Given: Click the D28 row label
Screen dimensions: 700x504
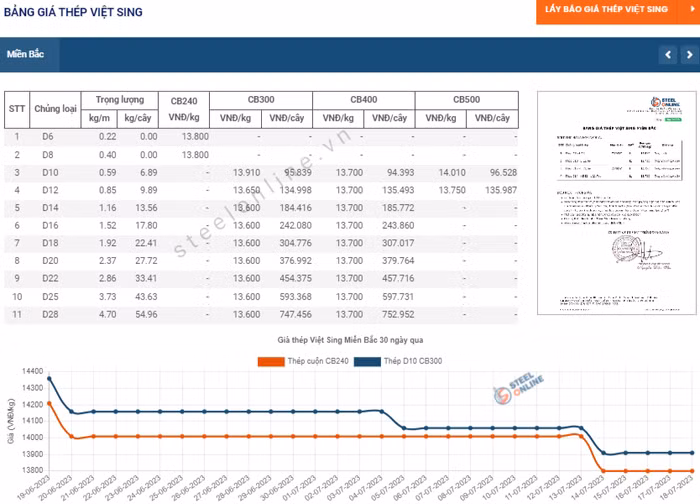Looking at the screenshot, I should click(x=50, y=315).
